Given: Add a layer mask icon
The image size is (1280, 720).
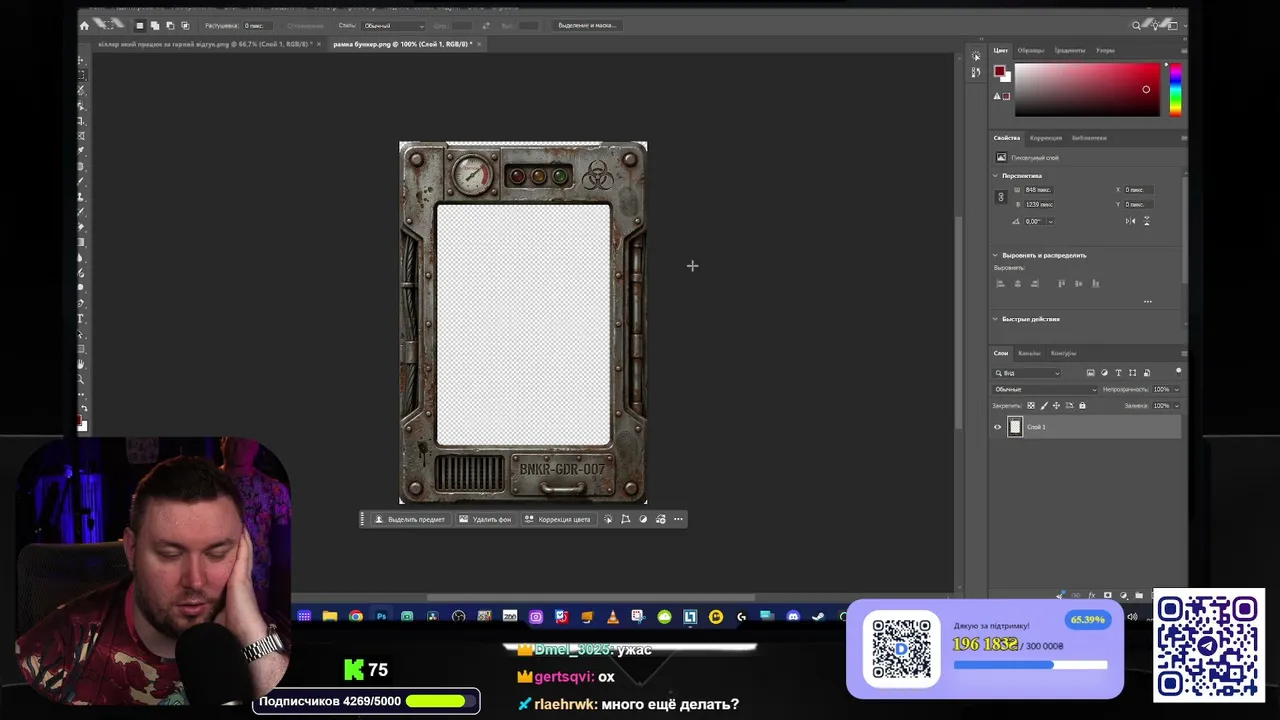Looking at the screenshot, I should point(1107,596).
